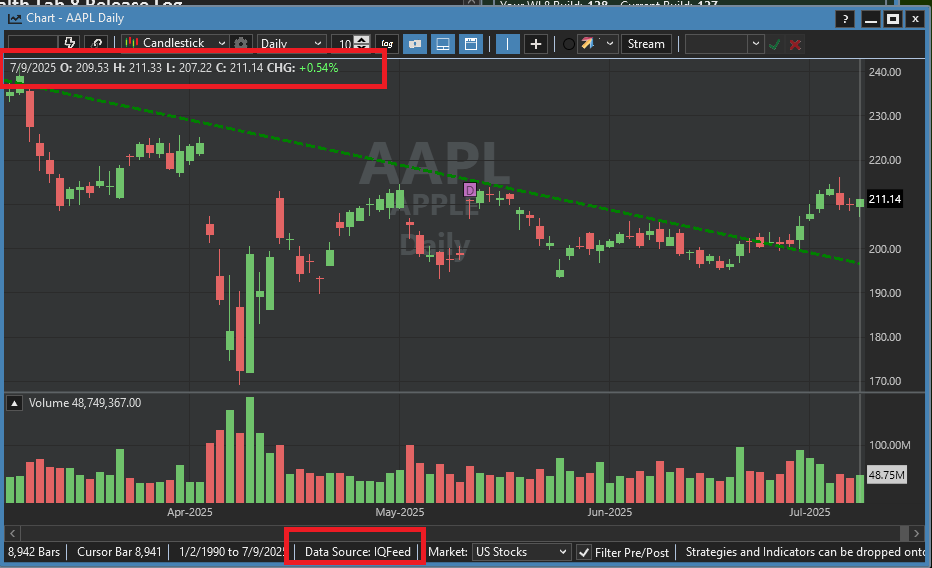Click the right scroll arrow under chart
The height and width of the screenshot is (568, 932).
[x=916, y=533]
